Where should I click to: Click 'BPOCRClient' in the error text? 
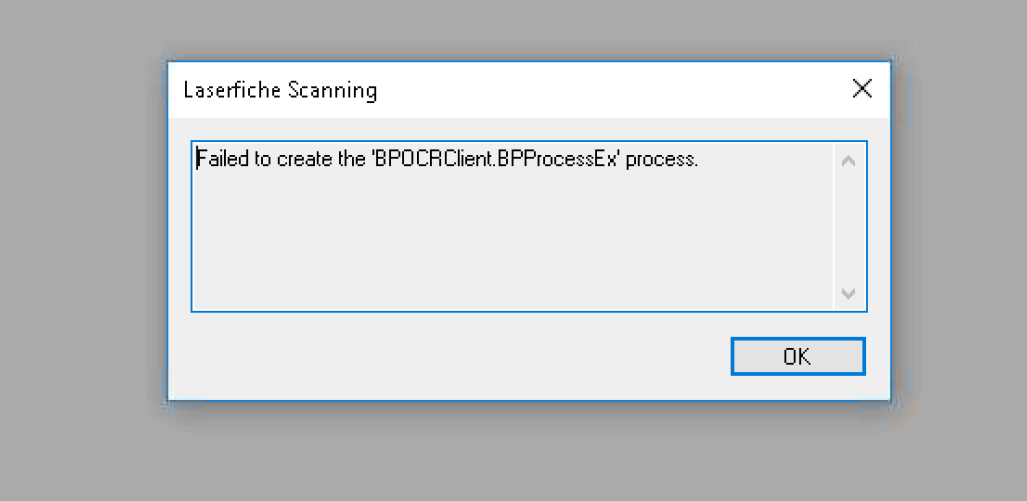(x=441, y=159)
